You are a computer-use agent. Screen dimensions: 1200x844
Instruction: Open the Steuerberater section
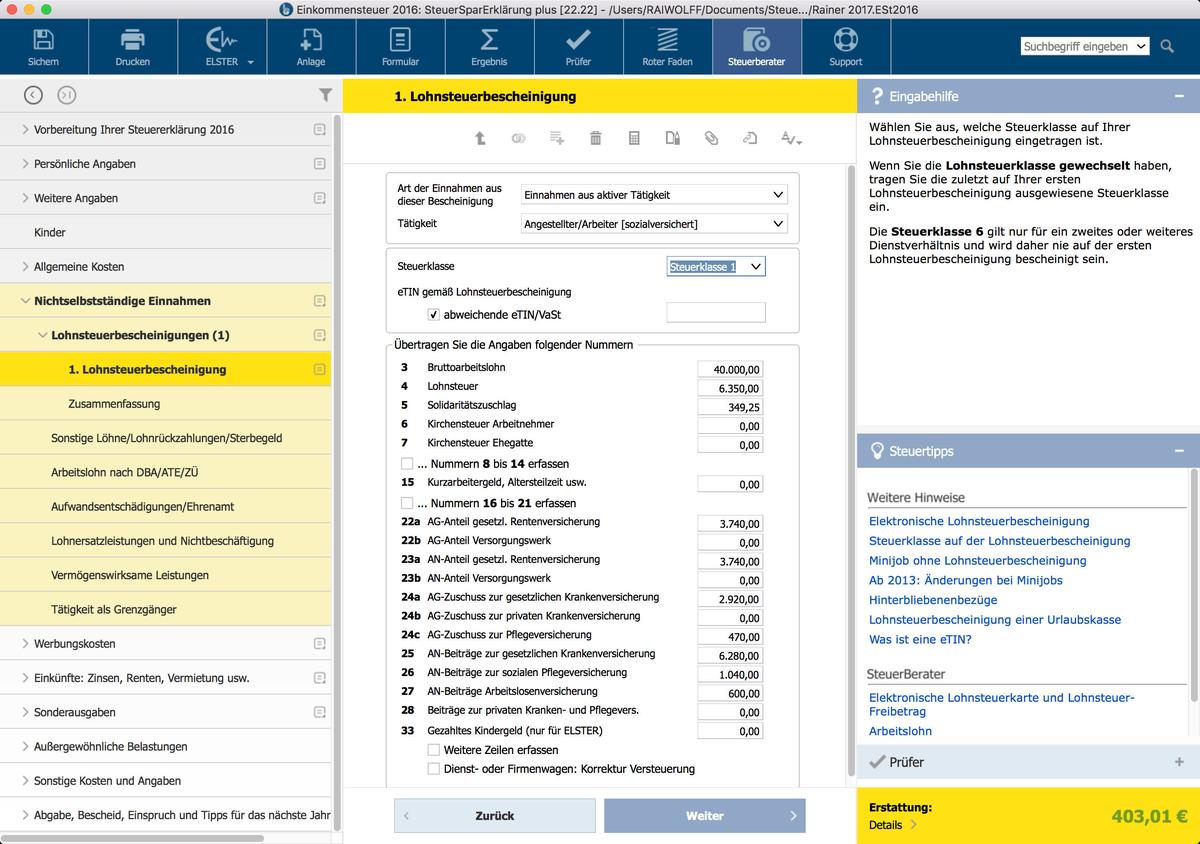756,47
